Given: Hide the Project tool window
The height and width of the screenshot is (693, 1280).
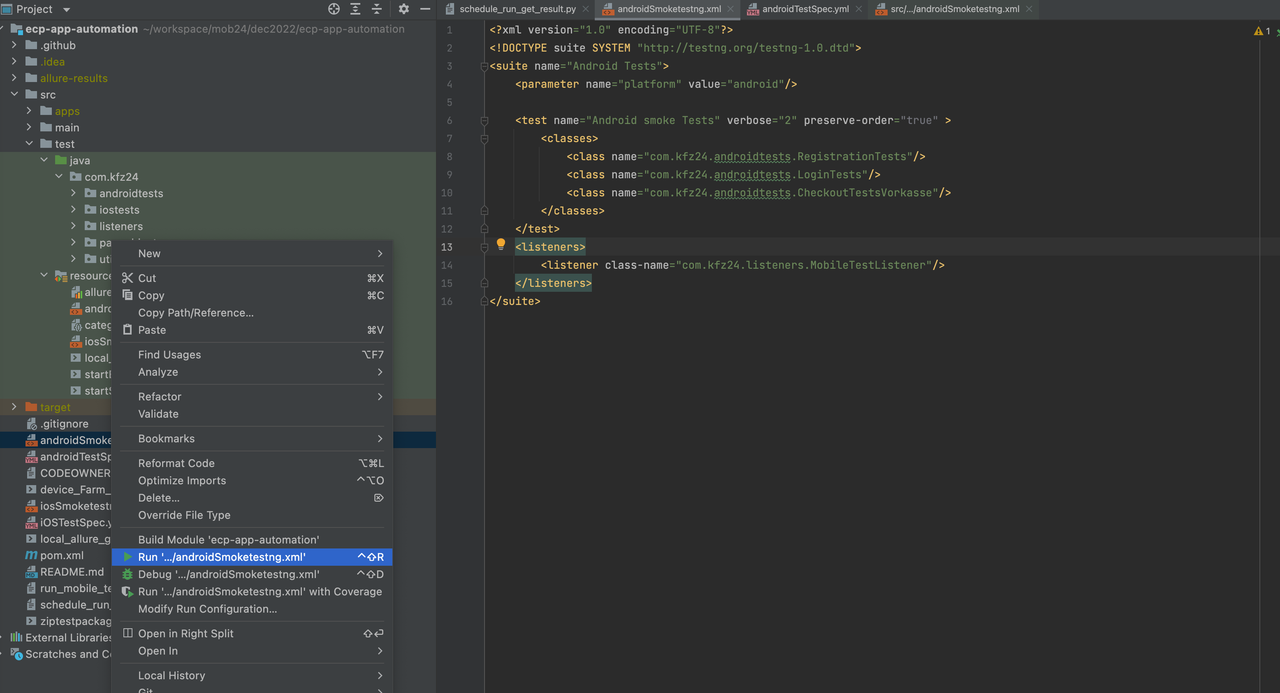Looking at the screenshot, I should point(425,9).
